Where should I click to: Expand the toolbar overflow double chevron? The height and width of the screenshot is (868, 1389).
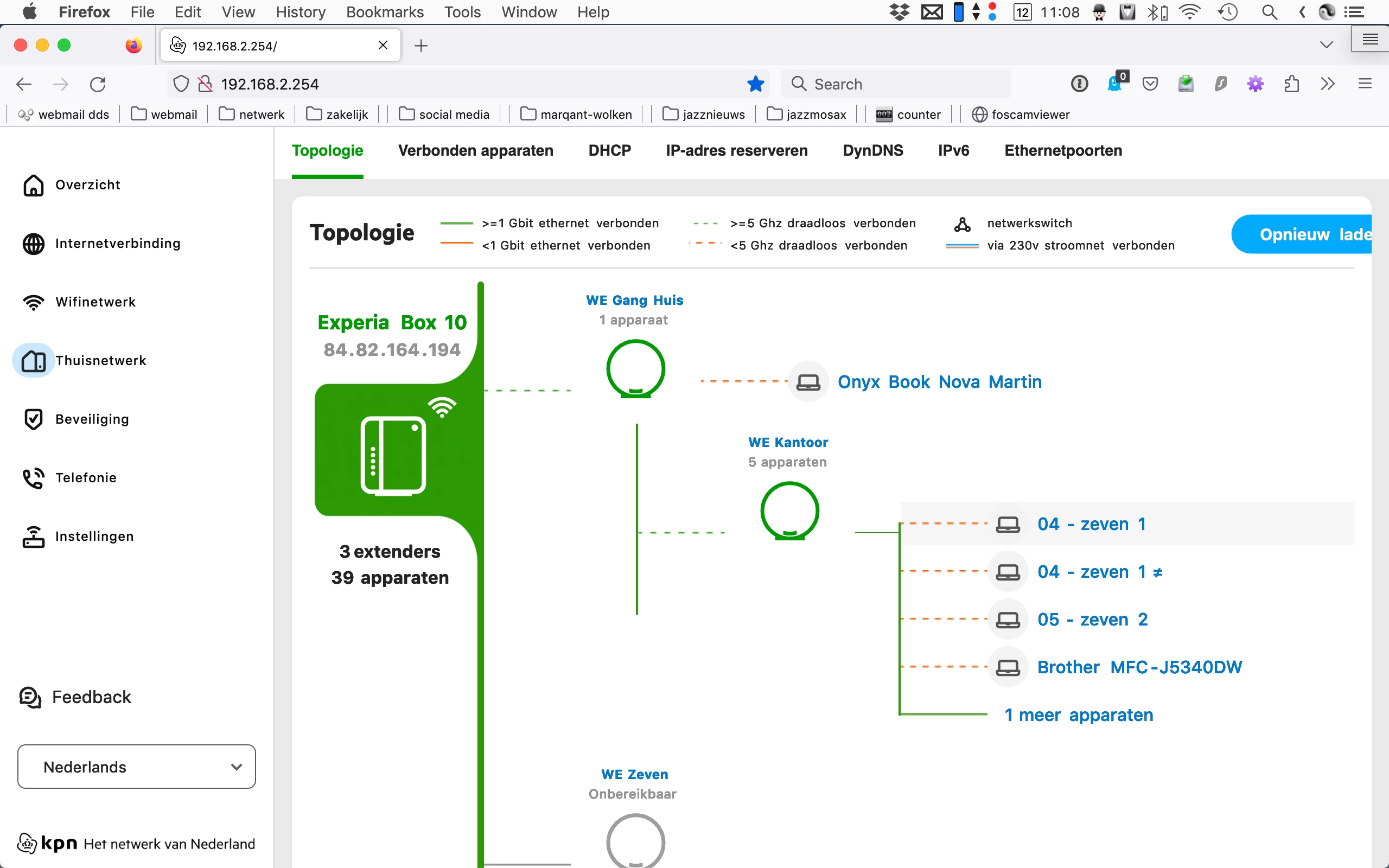pos(1328,85)
